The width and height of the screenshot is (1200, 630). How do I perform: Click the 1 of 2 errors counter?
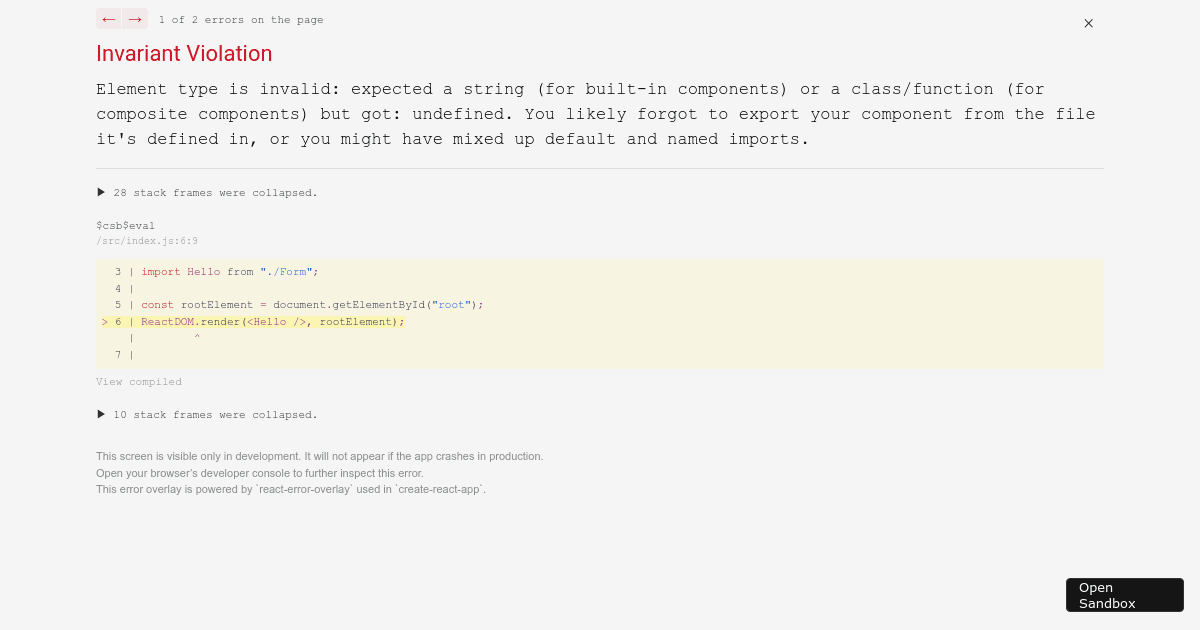pyautogui.click(x=241, y=19)
